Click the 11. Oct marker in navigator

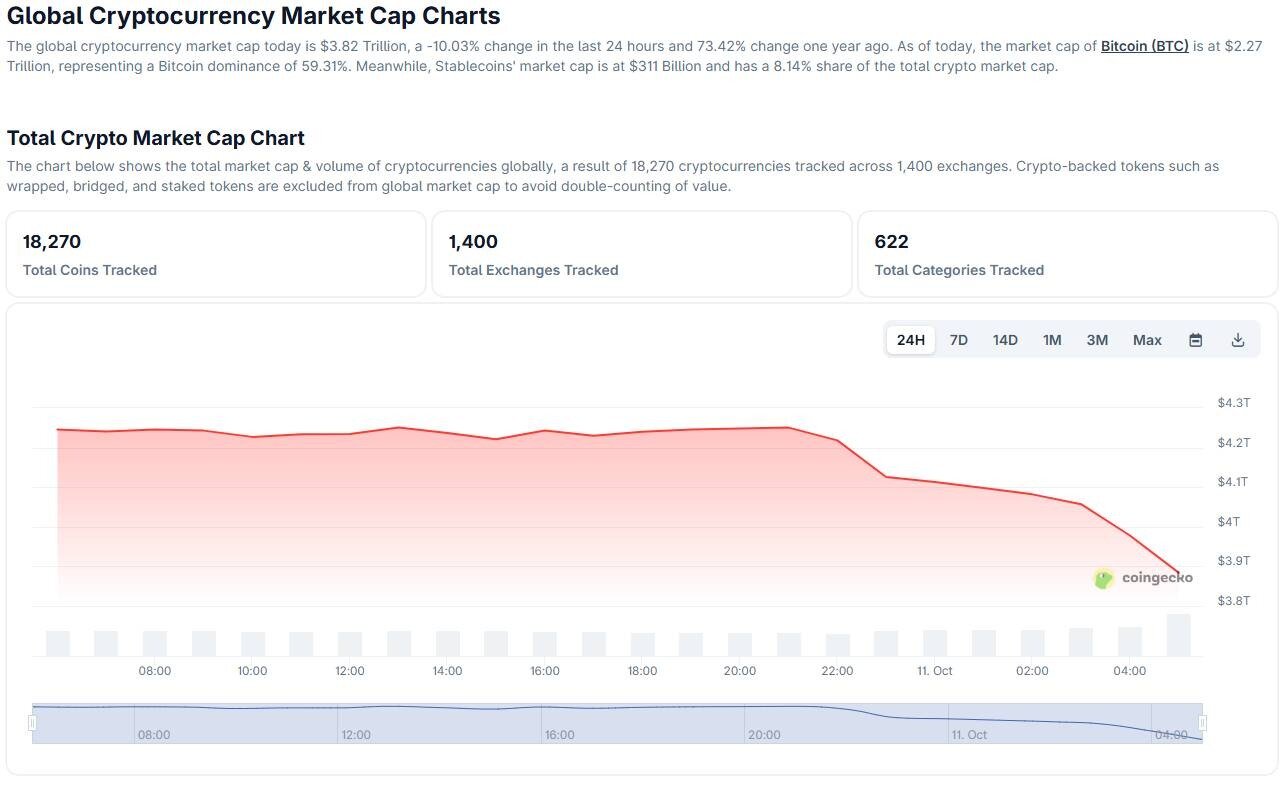[968, 735]
